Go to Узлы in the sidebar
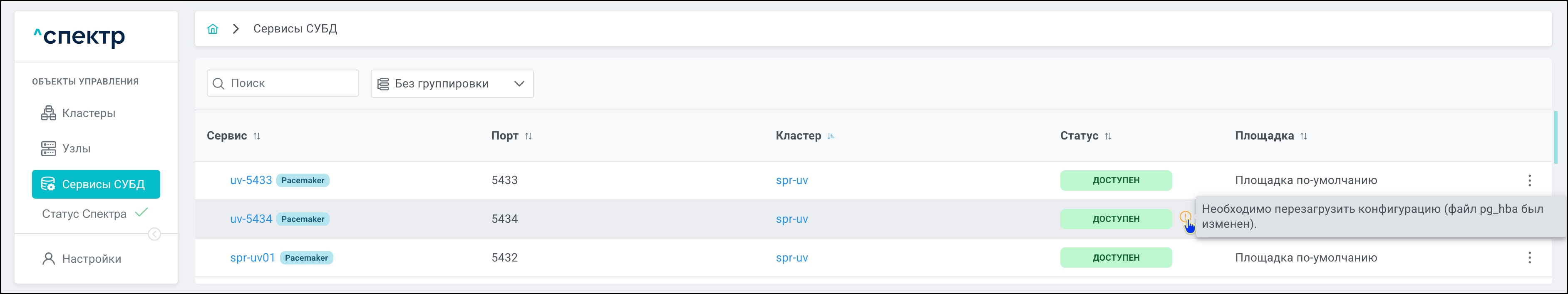Viewport: 1568px width, 294px height. point(76,149)
